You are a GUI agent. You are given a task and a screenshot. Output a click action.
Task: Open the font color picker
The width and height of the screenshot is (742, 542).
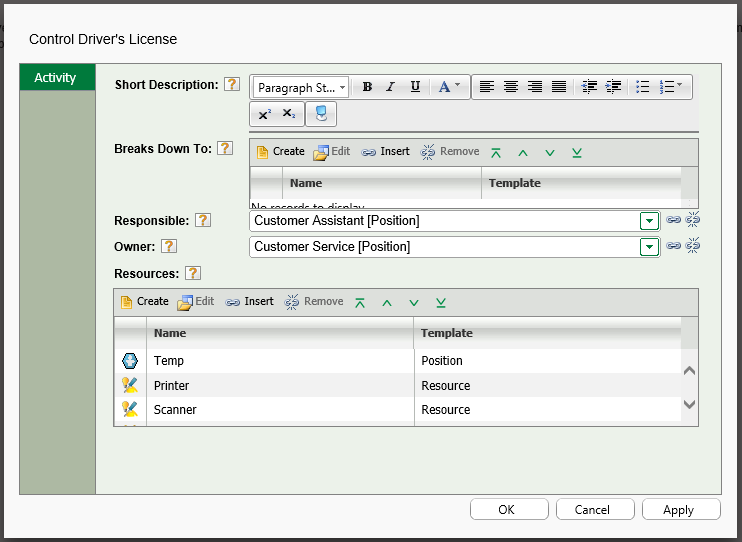[x=449, y=87]
